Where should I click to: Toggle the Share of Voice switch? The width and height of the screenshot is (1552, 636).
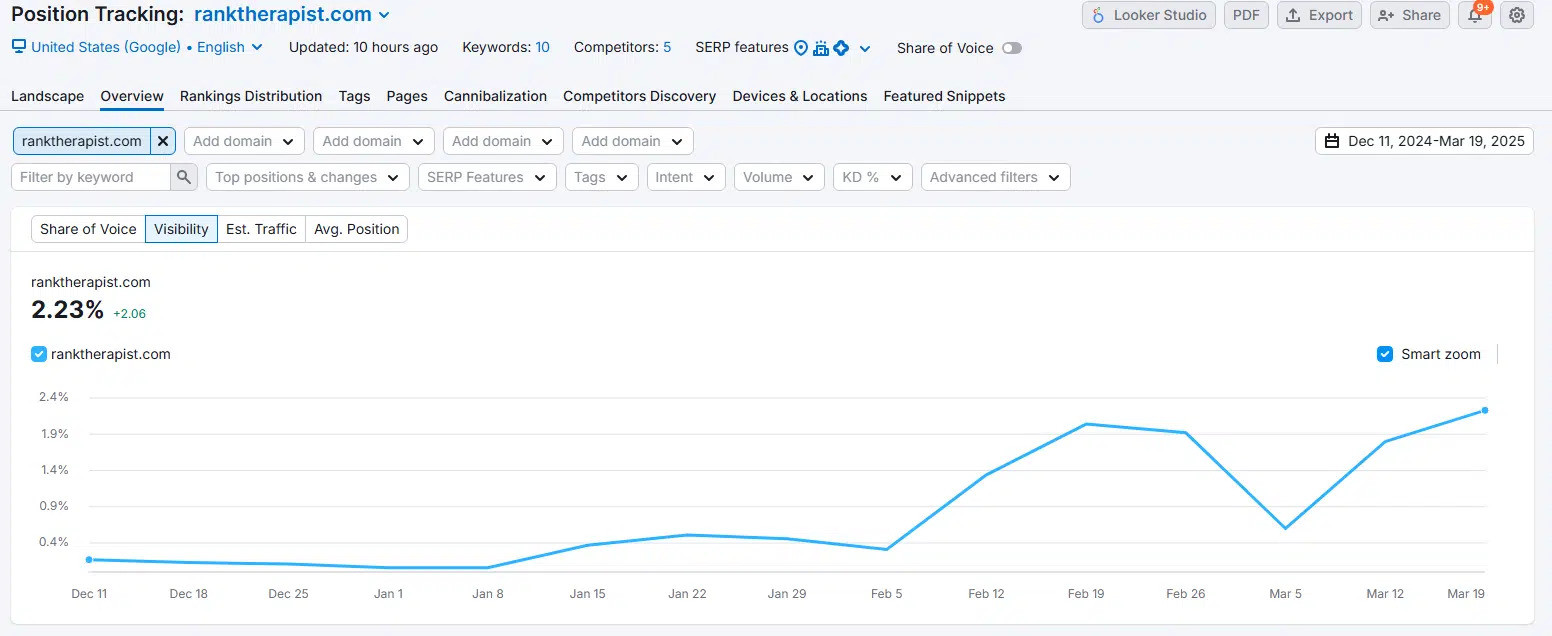[x=1012, y=48]
